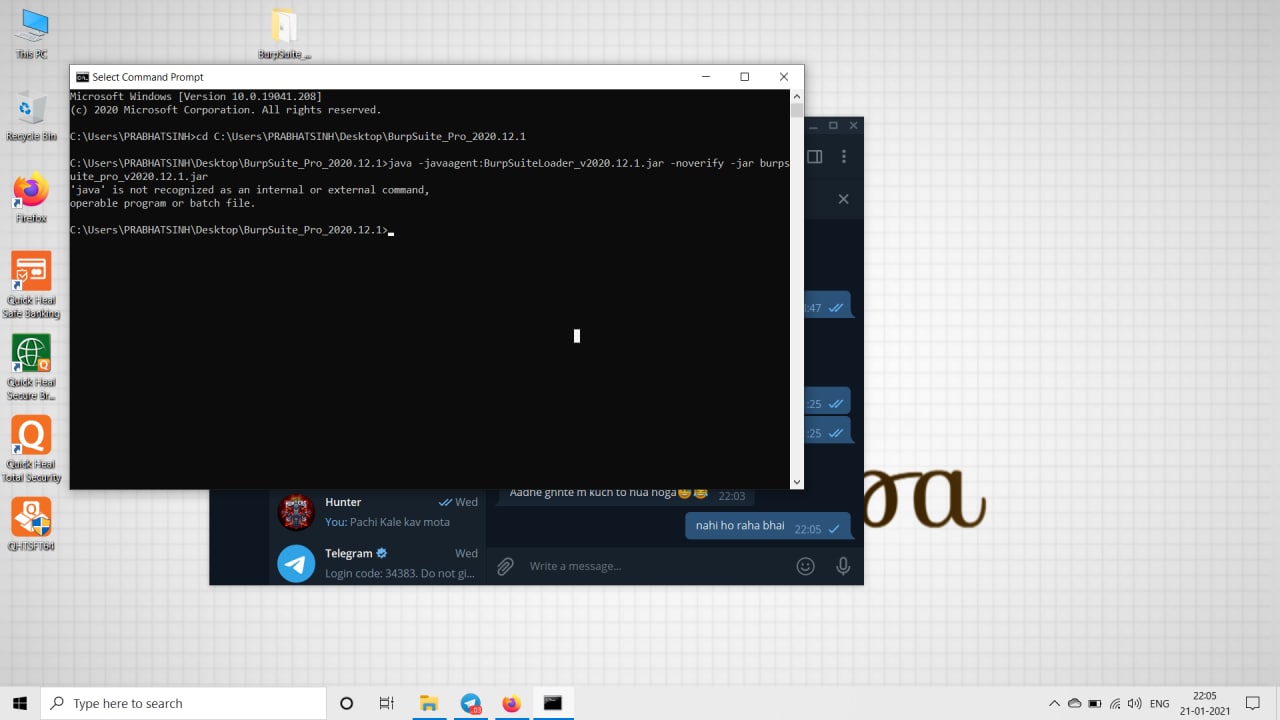
Task: Open the Telegram service chat row
Action: [x=378, y=563]
